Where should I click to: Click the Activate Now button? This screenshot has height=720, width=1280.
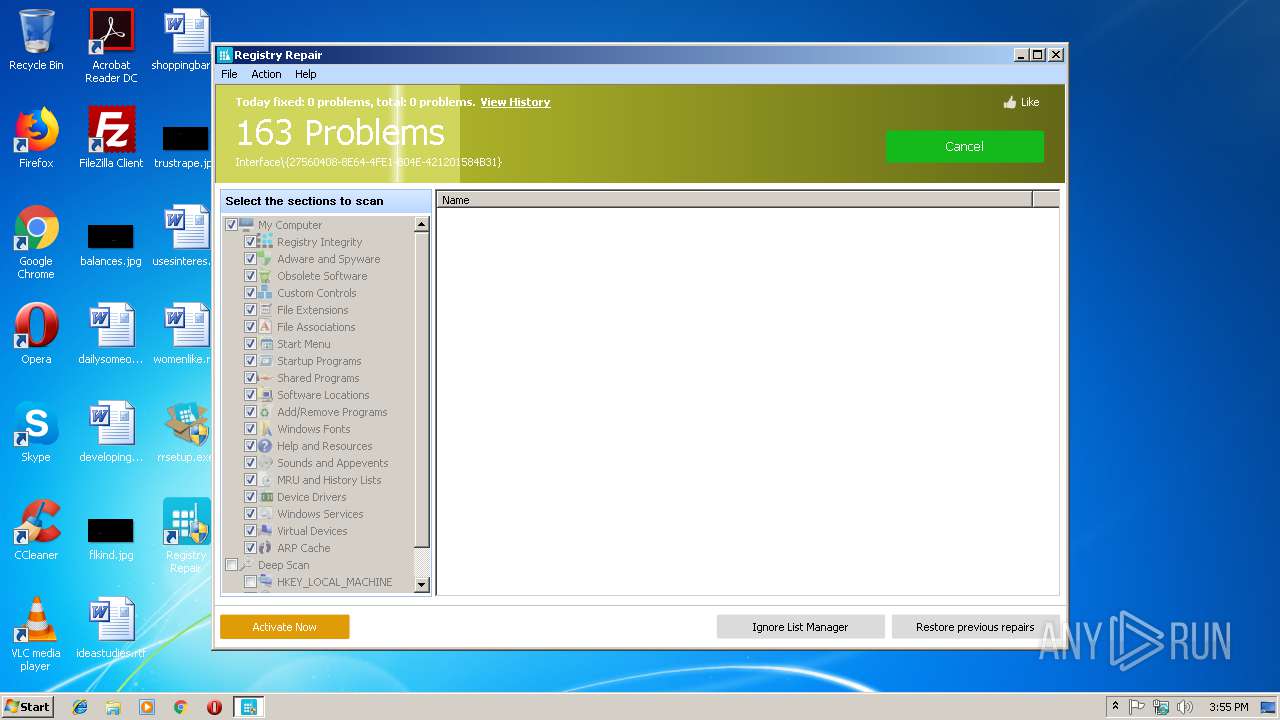284,627
